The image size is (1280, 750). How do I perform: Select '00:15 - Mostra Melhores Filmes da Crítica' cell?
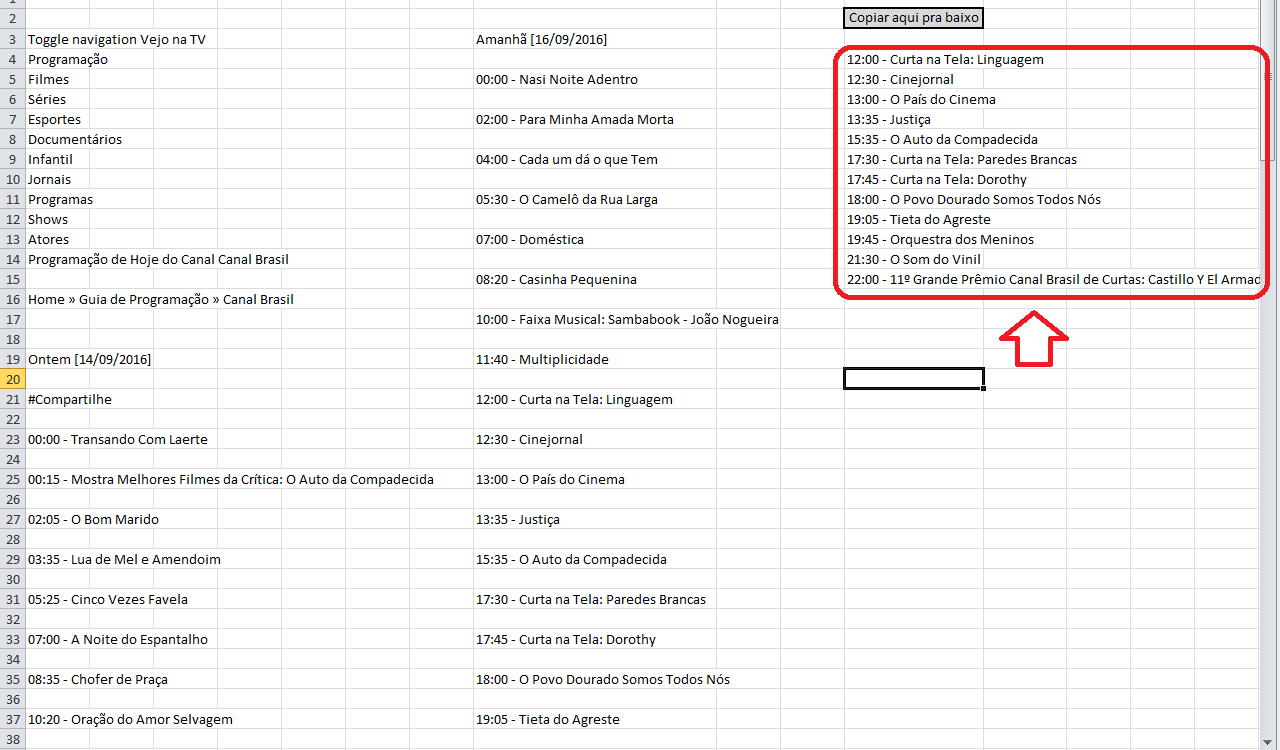(x=231, y=479)
